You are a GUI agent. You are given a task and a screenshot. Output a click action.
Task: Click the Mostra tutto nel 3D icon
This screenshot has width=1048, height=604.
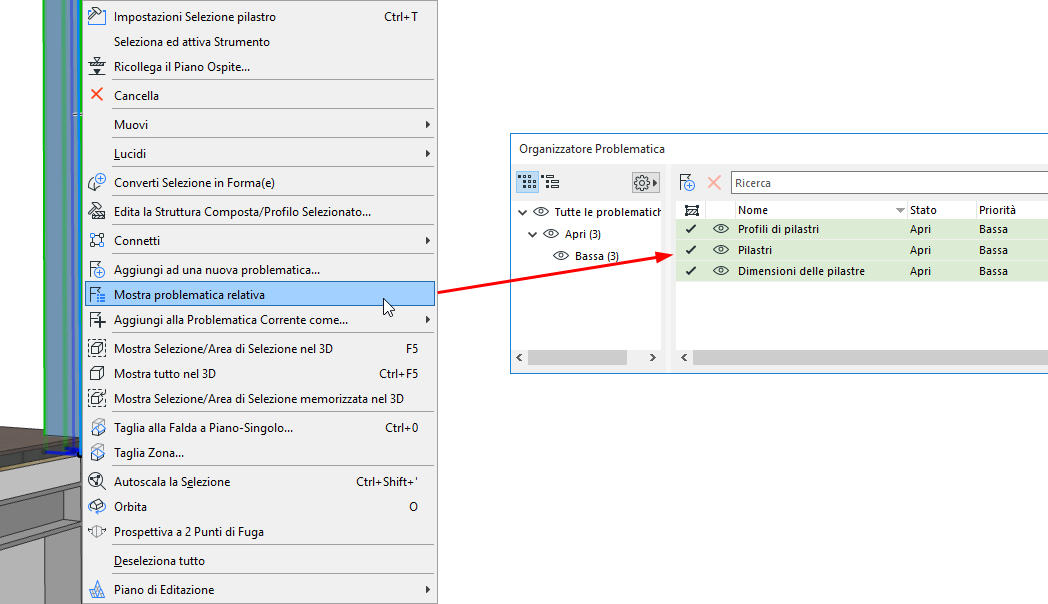point(97,373)
